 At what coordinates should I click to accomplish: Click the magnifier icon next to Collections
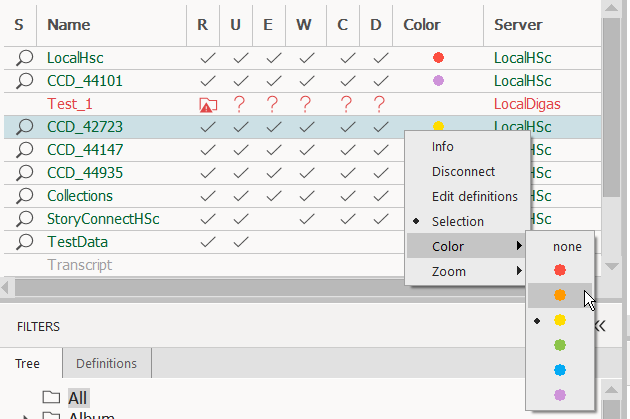coord(25,196)
